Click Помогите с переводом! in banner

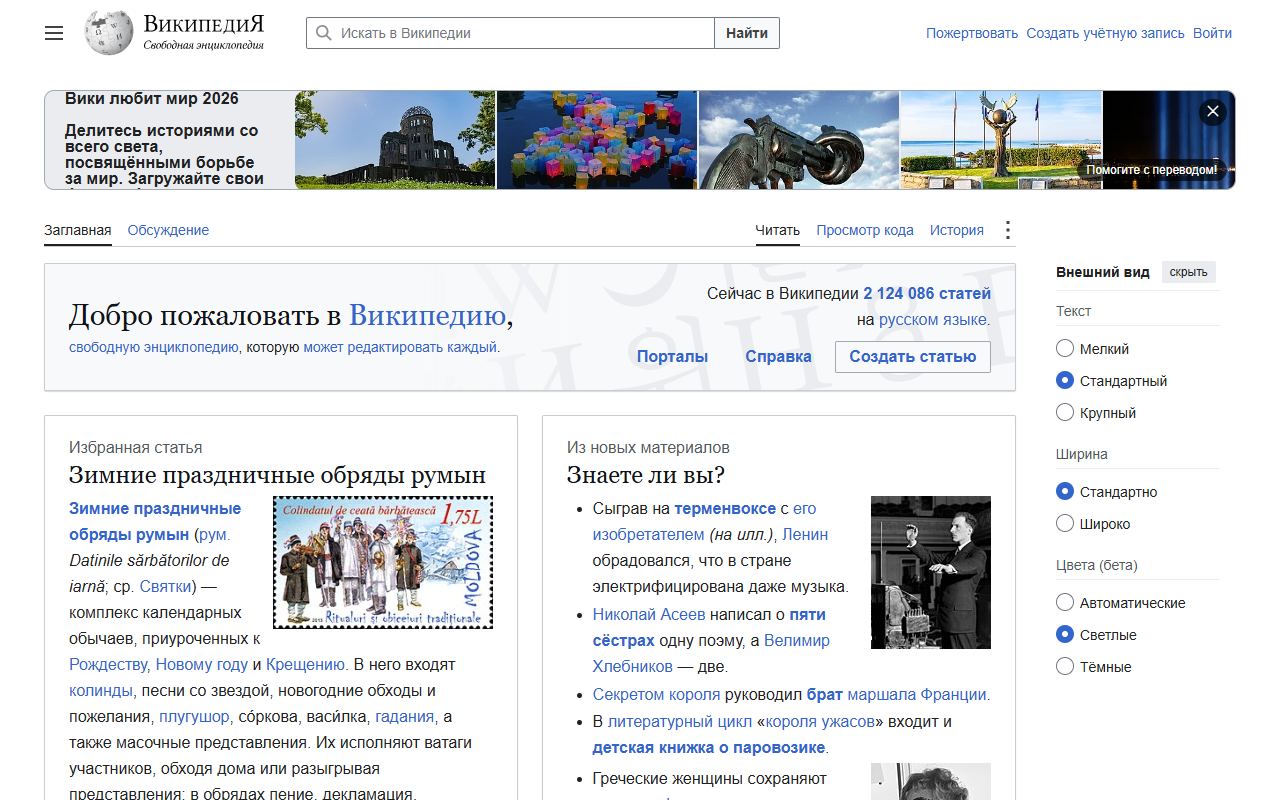pyautogui.click(x=1152, y=170)
